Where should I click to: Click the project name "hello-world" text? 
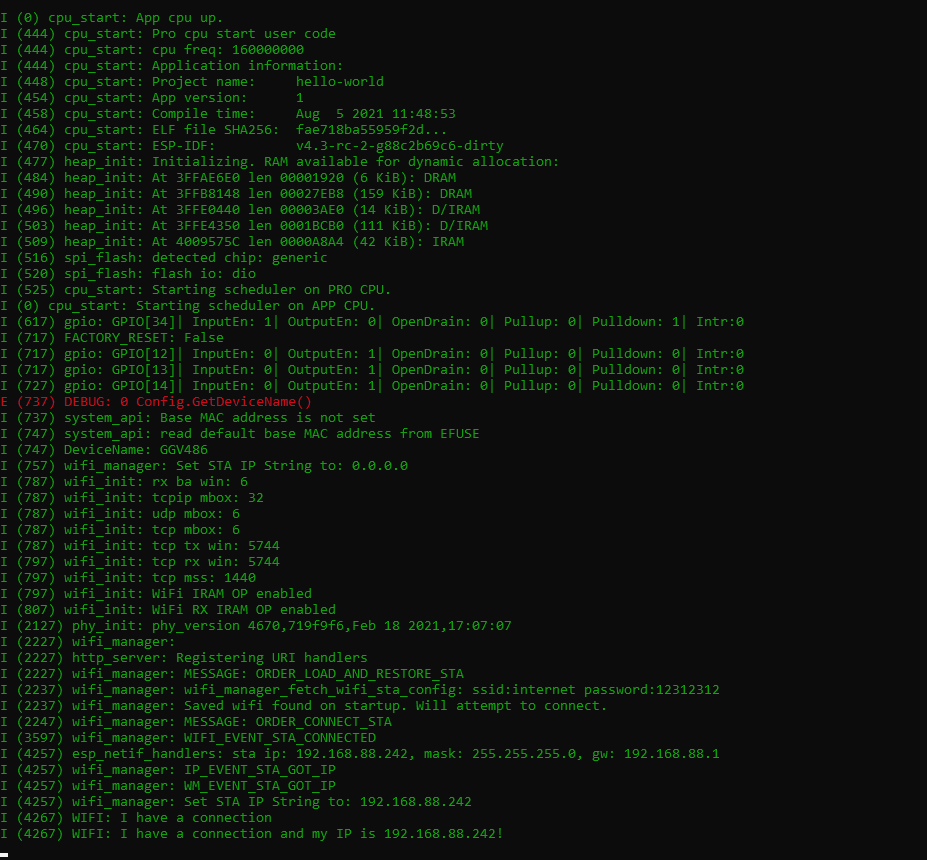339,81
